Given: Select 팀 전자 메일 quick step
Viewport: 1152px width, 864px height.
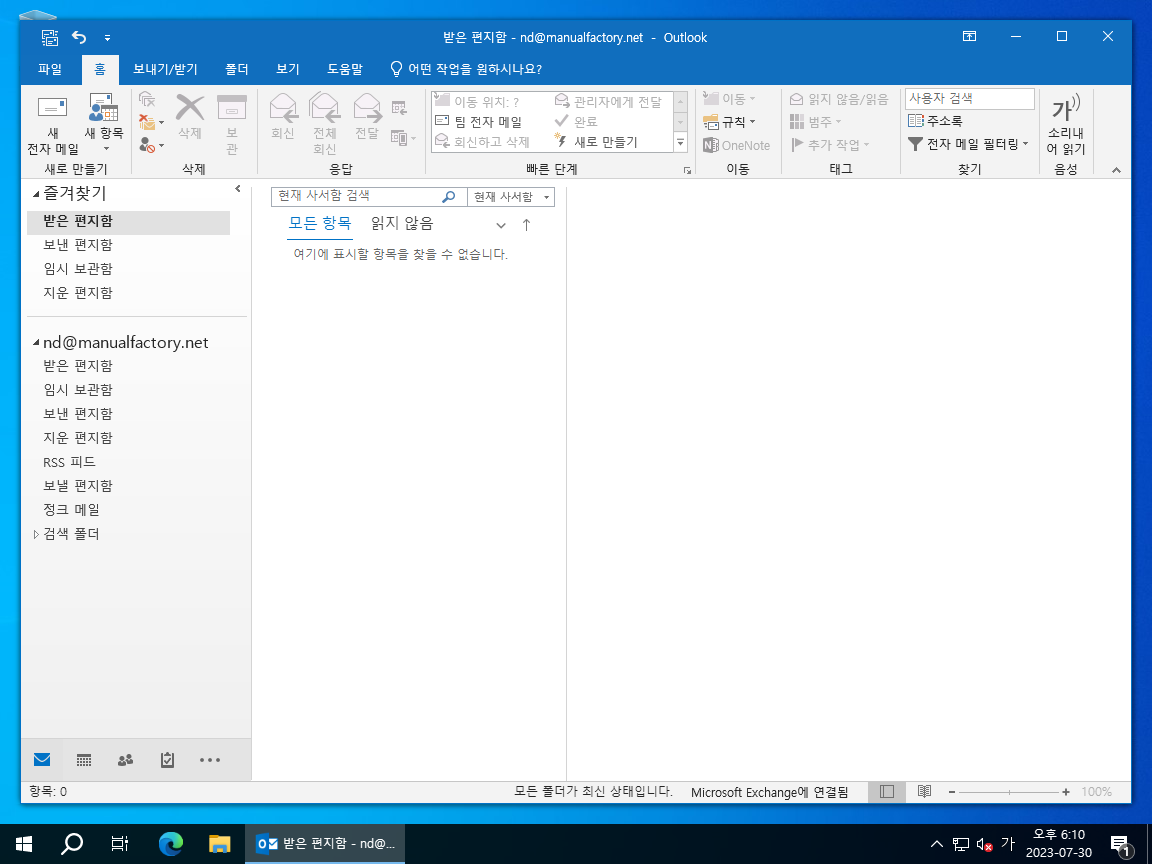Looking at the screenshot, I should (478, 122).
